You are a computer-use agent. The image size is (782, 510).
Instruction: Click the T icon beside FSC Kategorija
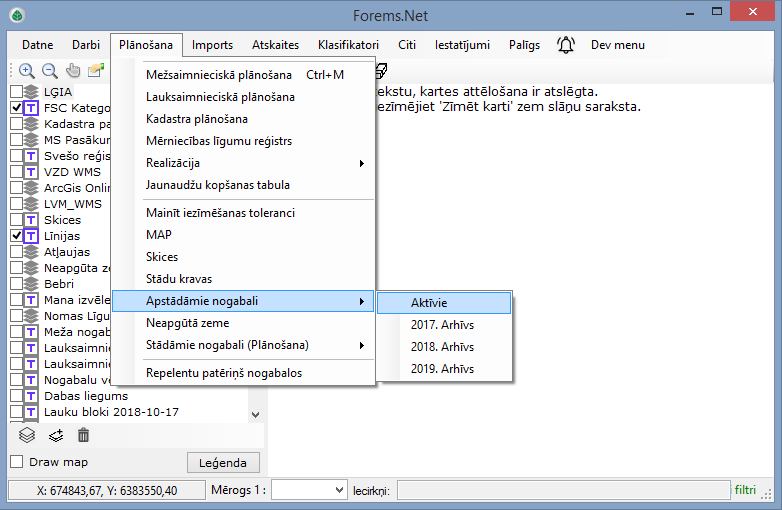pyautogui.click(x=31, y=108)
